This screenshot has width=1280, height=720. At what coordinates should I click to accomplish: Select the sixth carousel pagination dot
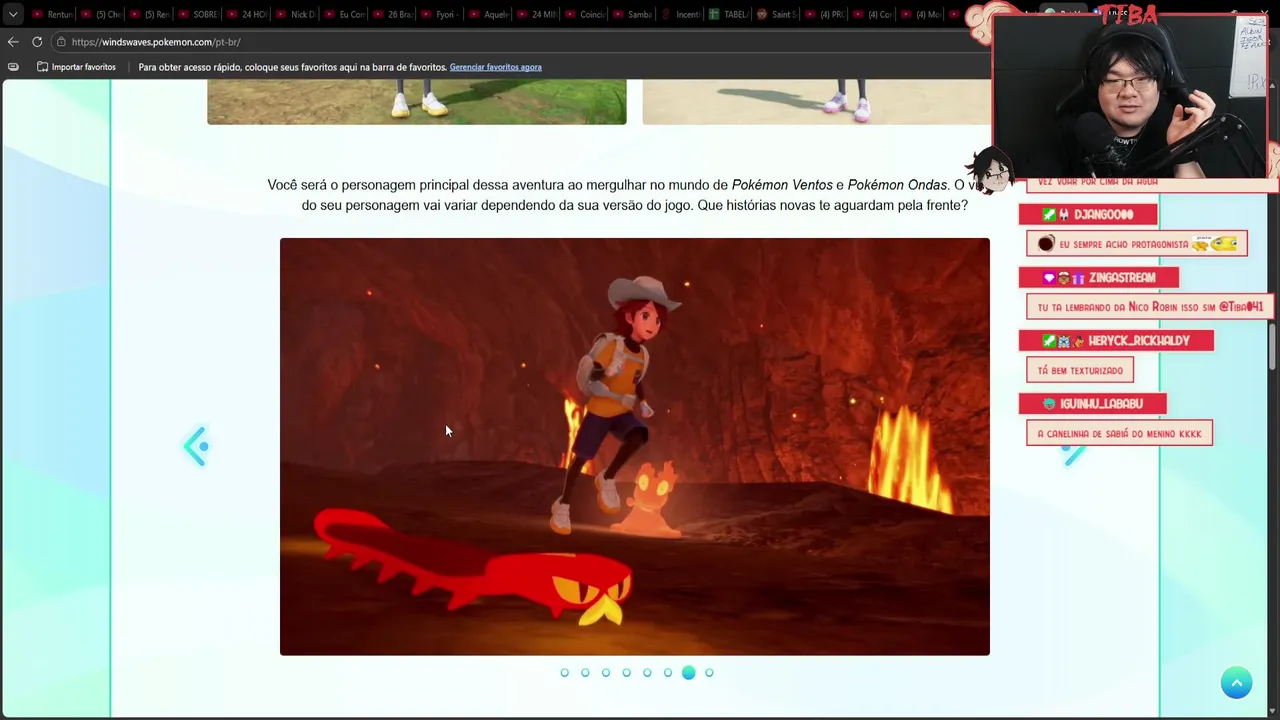668,673
